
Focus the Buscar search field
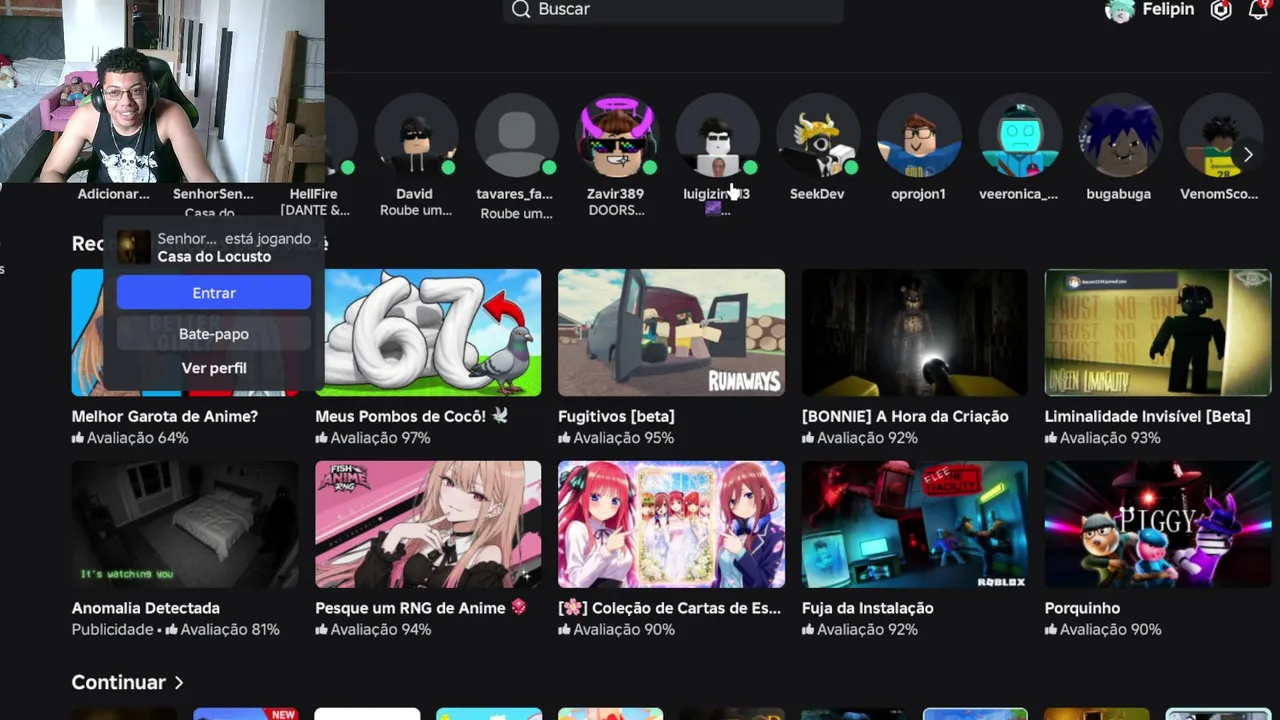673,10
